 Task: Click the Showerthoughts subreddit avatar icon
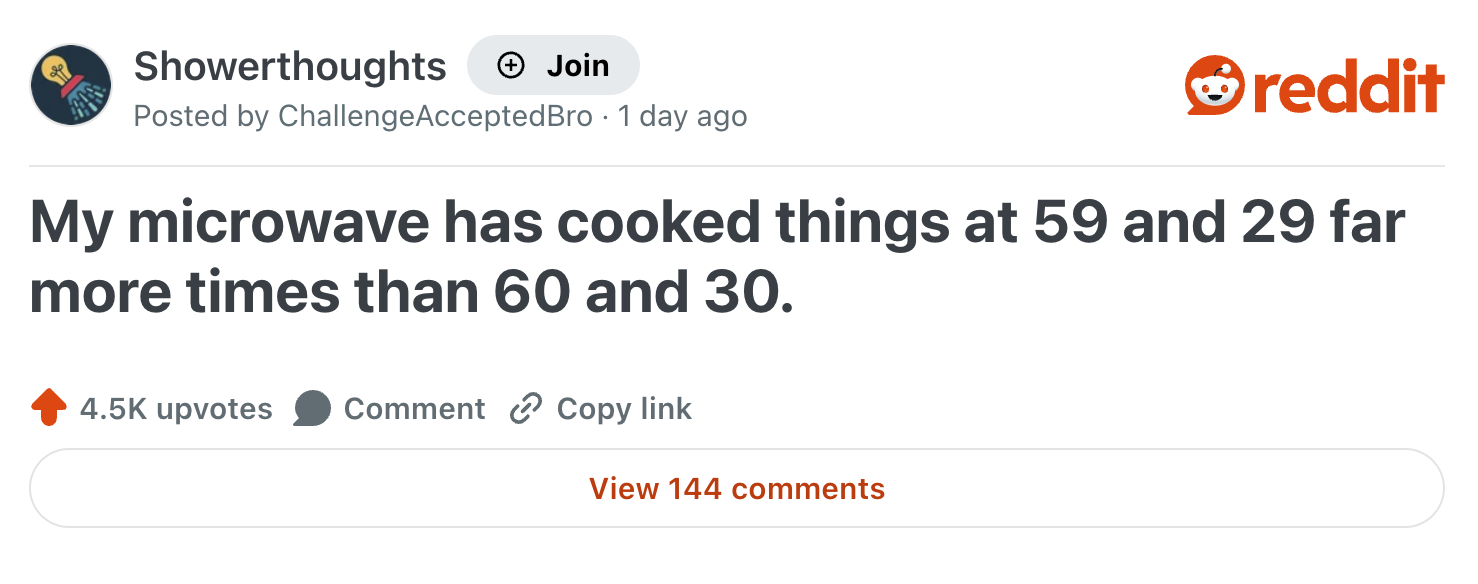pos(70,85)
